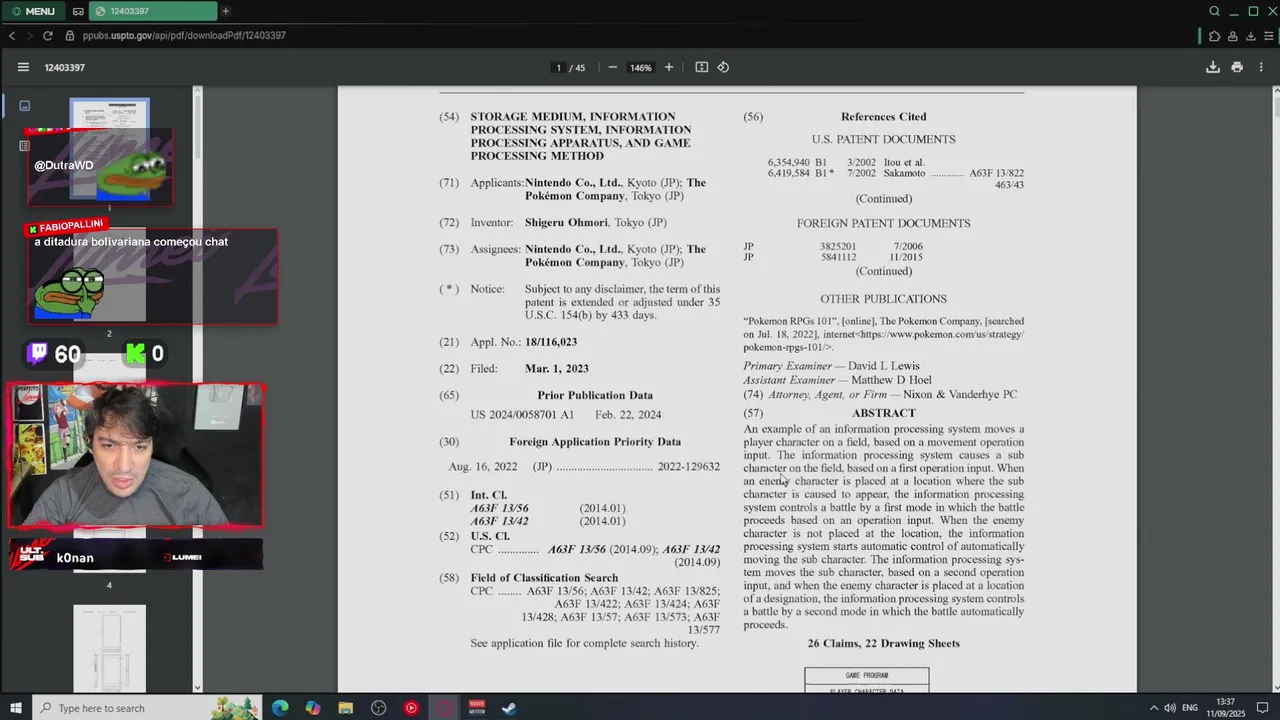Go forward to next page
The width and height of the screenshot is (1280, 720).
click(29, 35)
